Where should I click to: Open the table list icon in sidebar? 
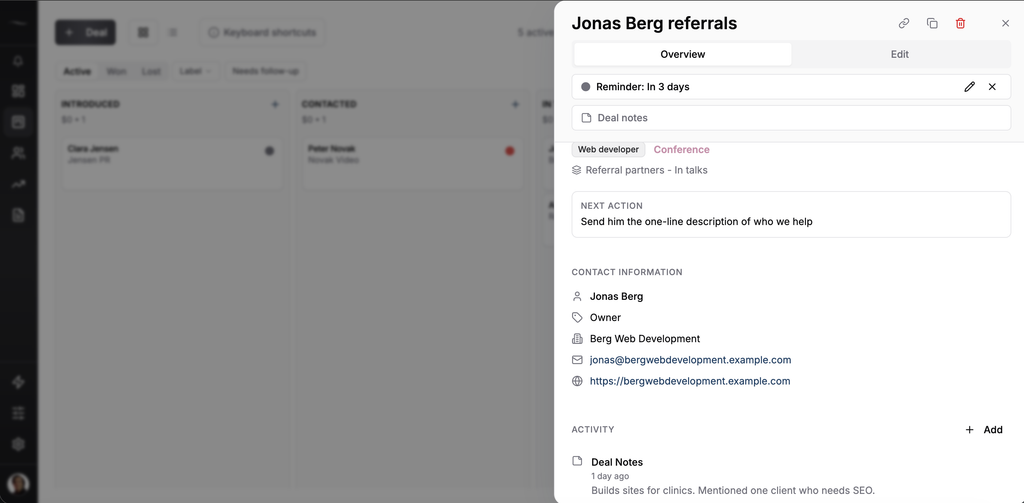coord(18,413)
